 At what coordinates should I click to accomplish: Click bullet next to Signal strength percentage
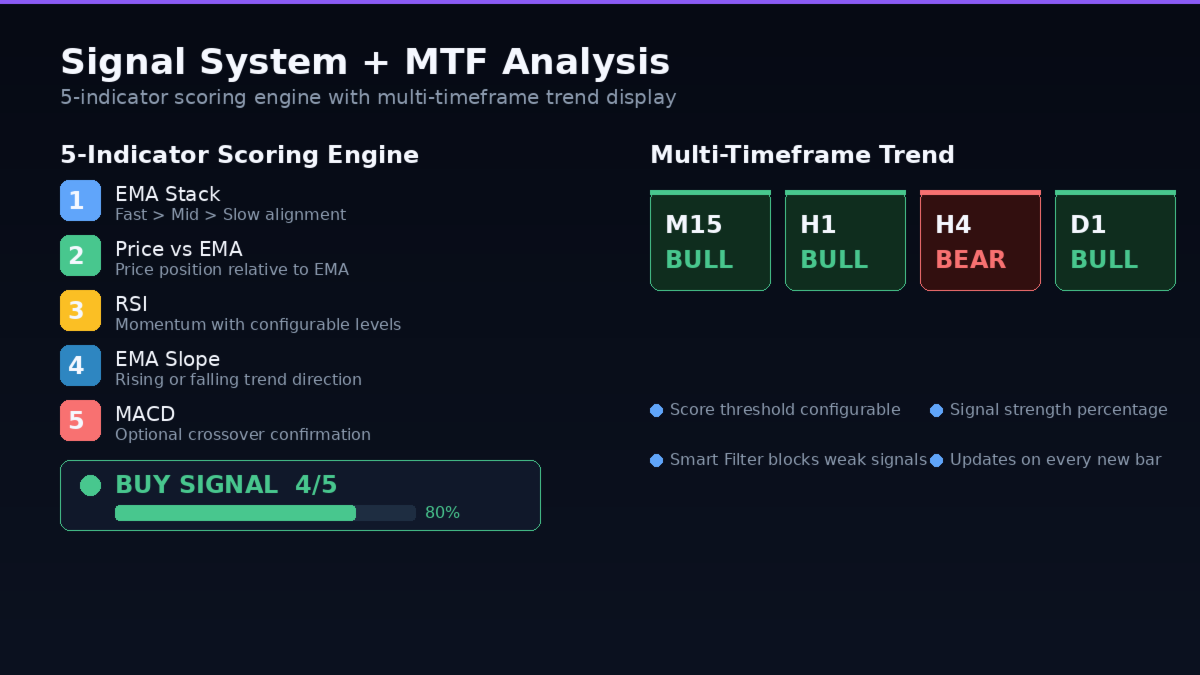click(x=936, y=410)
